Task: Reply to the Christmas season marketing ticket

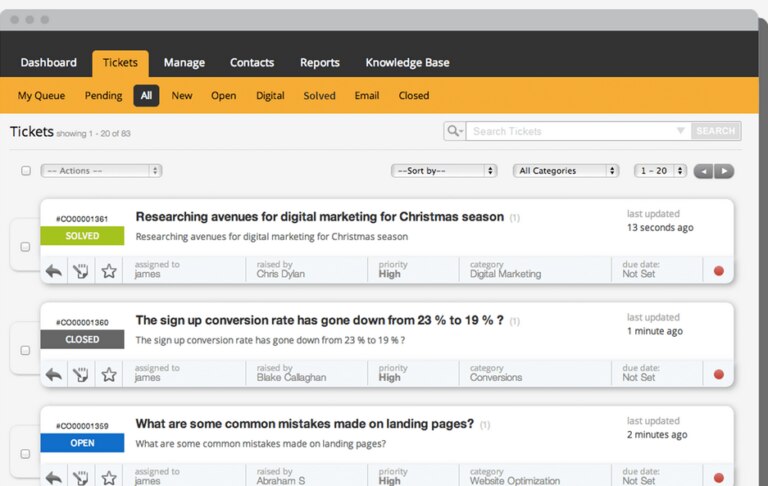Action: [54, 271]
